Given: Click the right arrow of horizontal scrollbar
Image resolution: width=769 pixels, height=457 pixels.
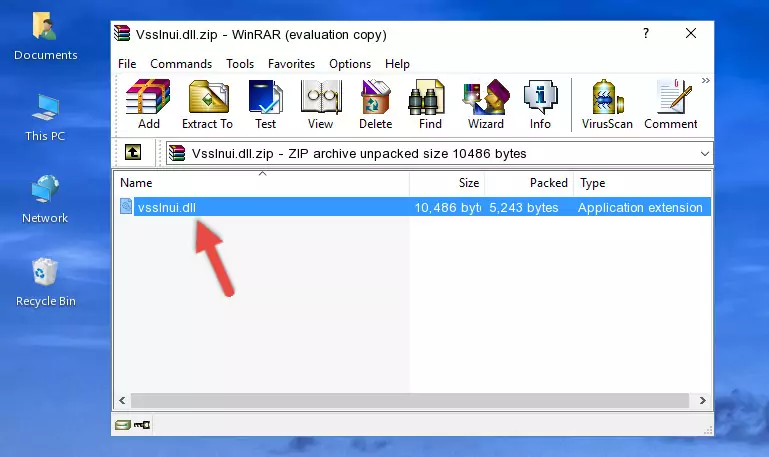Looking at the screenshot, I should click(x=702, y=401).
